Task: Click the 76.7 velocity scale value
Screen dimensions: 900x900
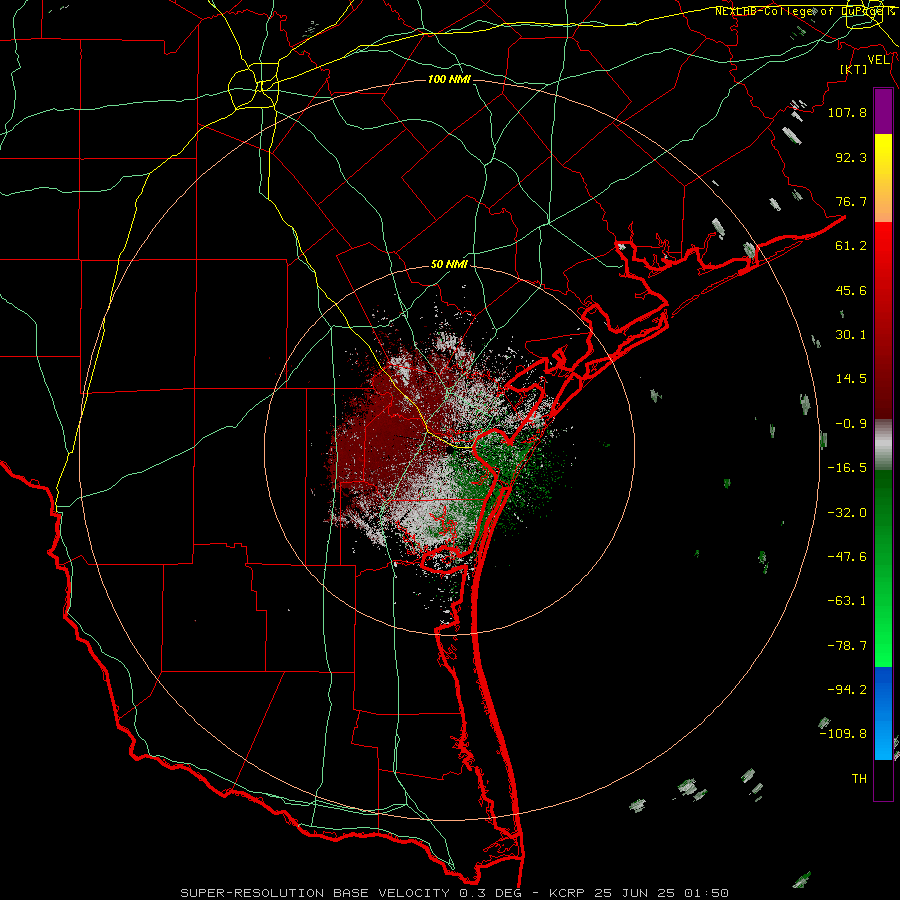Action: point(851,201)
